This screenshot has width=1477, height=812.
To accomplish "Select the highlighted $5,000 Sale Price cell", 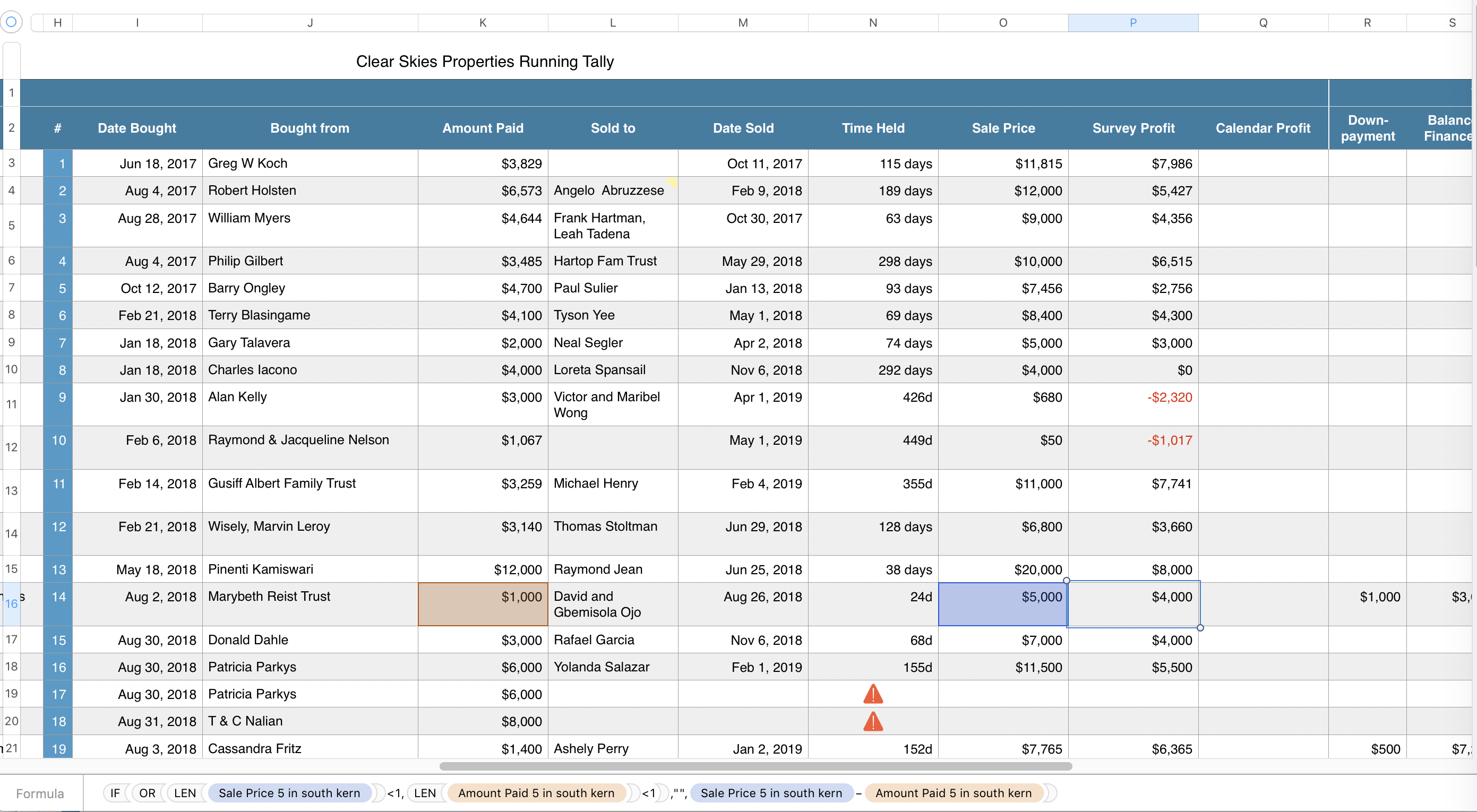I will tap(1002, 603).
